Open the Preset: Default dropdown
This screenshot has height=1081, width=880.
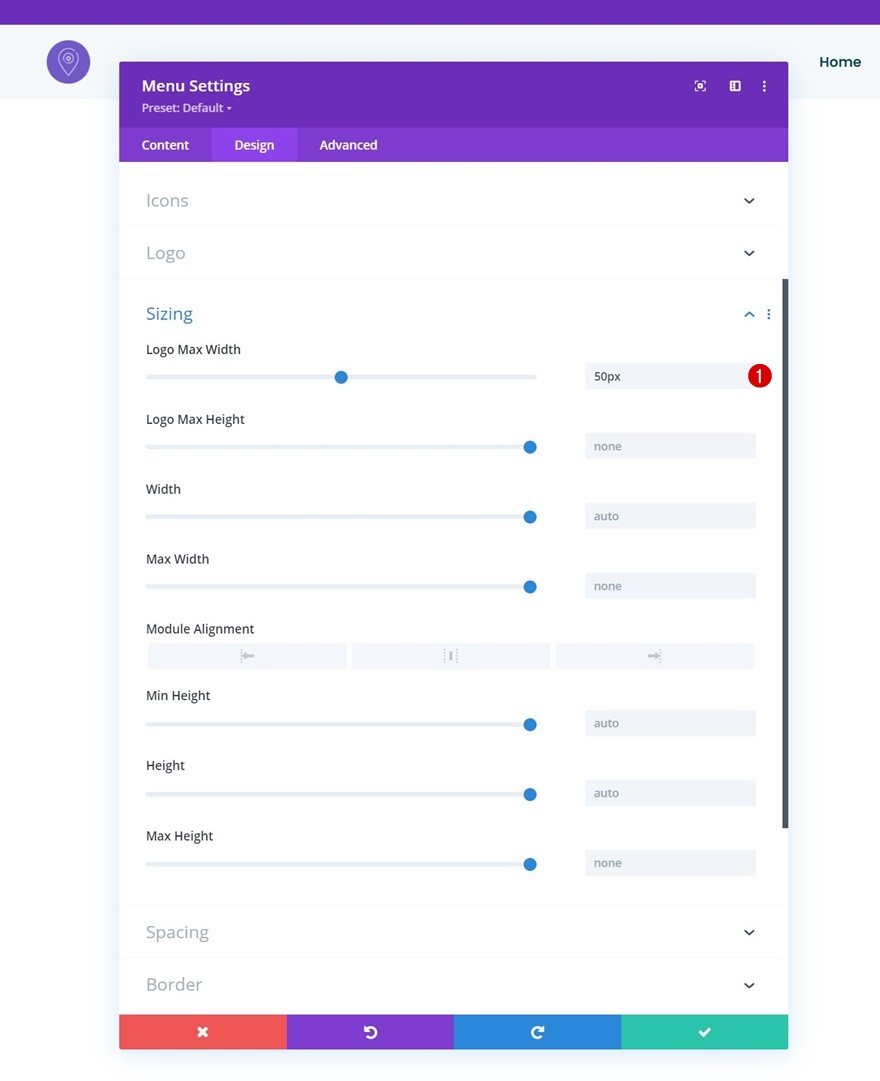(186, 108)
